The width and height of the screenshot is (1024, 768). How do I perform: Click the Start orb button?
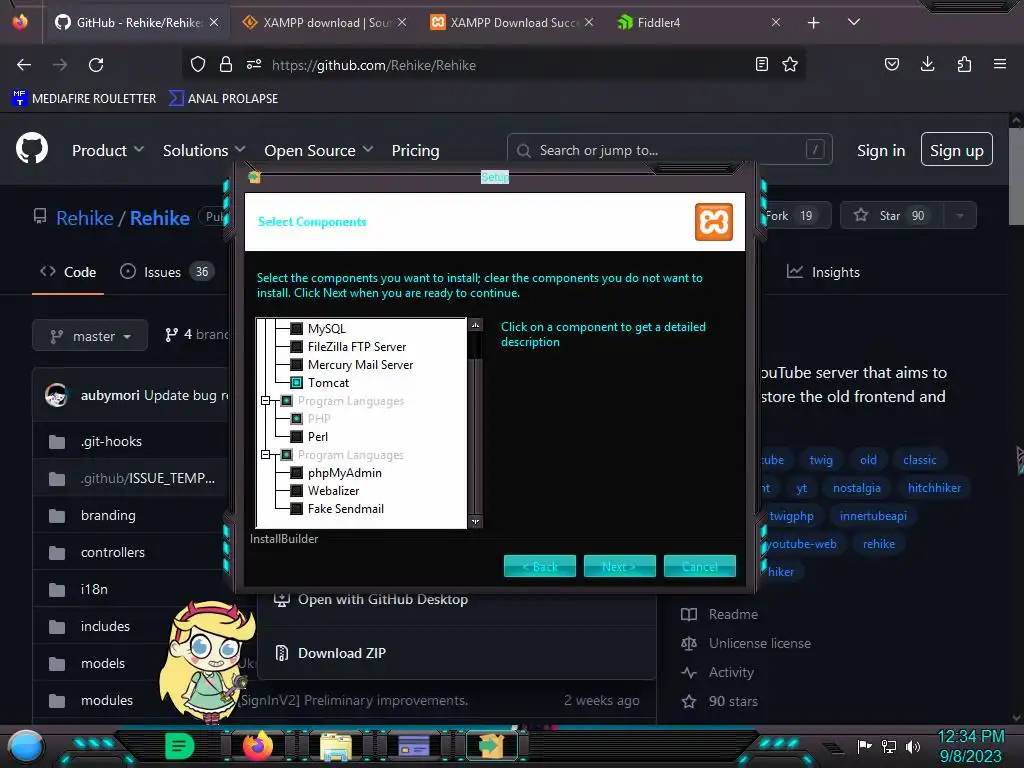26,746
